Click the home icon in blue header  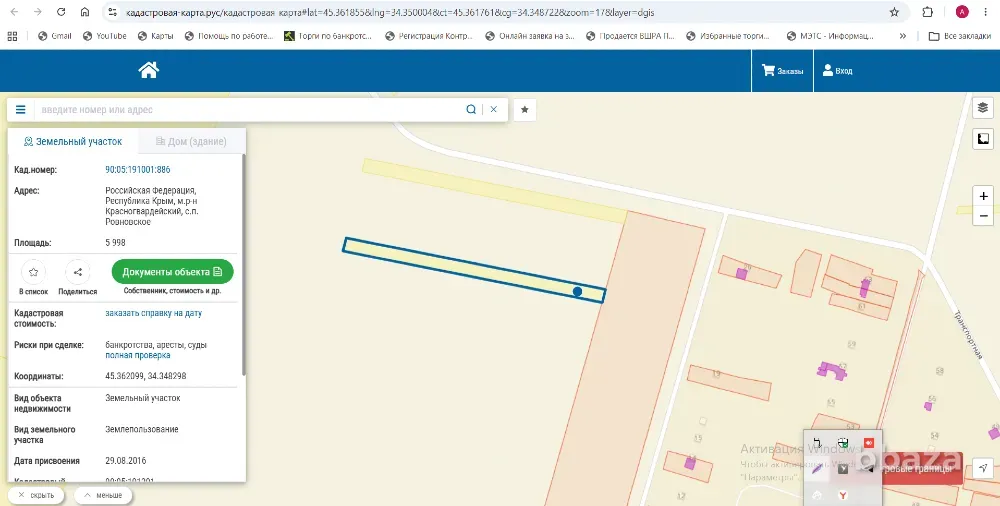pyautogui.click(x=149, y=70)
